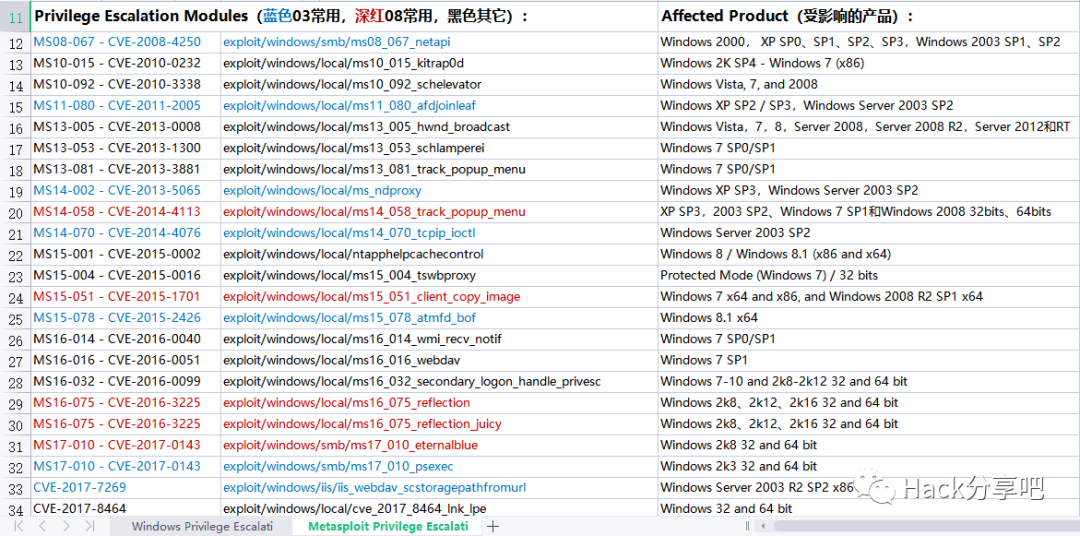The image size is (1080, 536).
Task: Go to next sheet navigation arrow
Action: 66,526
